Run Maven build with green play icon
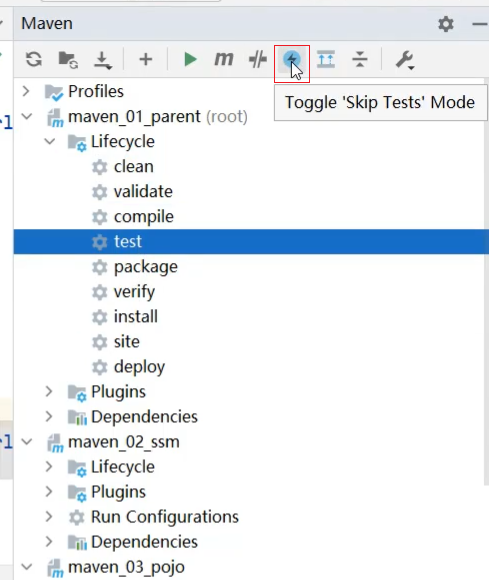The height and width of the screenshot is (580, 489). 190,59
